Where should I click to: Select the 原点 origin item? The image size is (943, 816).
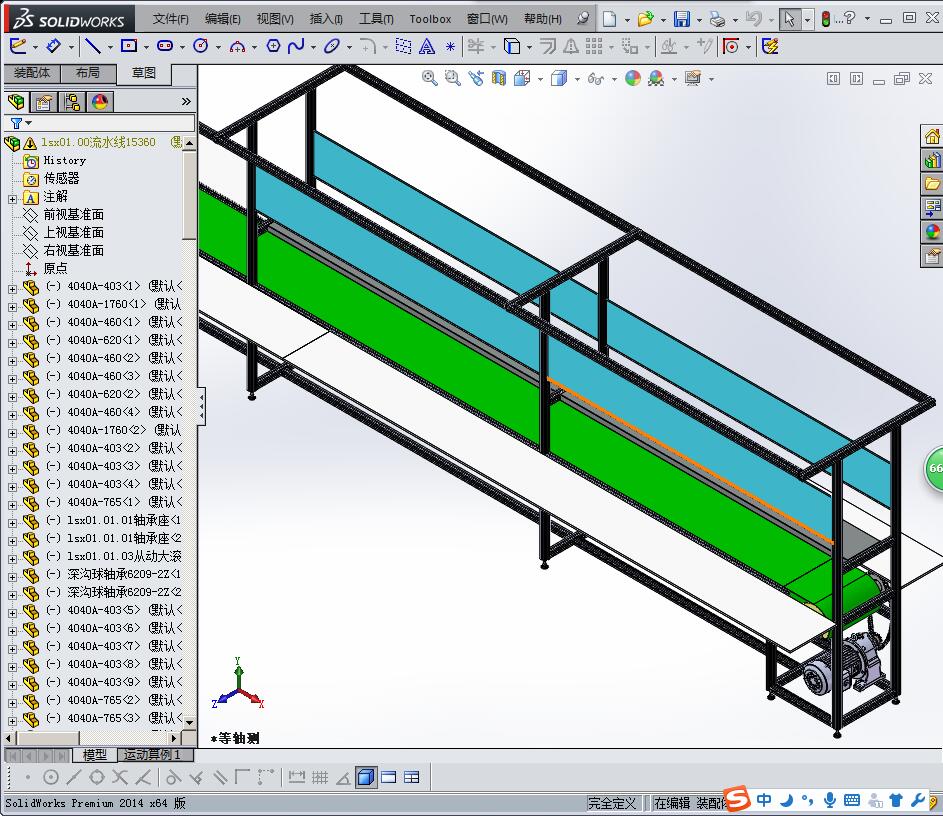[55, 268]
